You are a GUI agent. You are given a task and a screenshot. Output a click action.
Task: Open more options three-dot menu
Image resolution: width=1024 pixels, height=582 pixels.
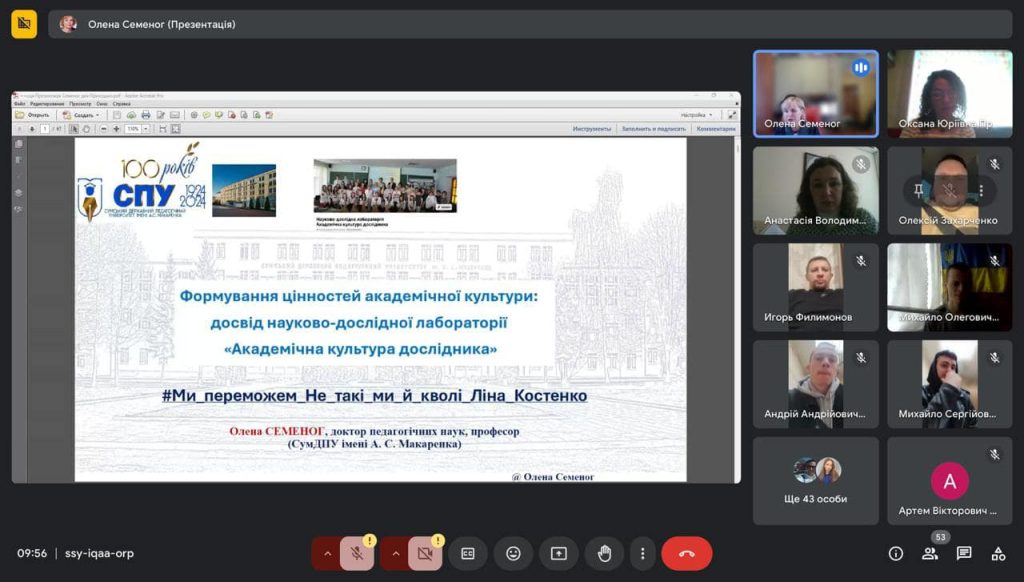click(x=643, y=553)
